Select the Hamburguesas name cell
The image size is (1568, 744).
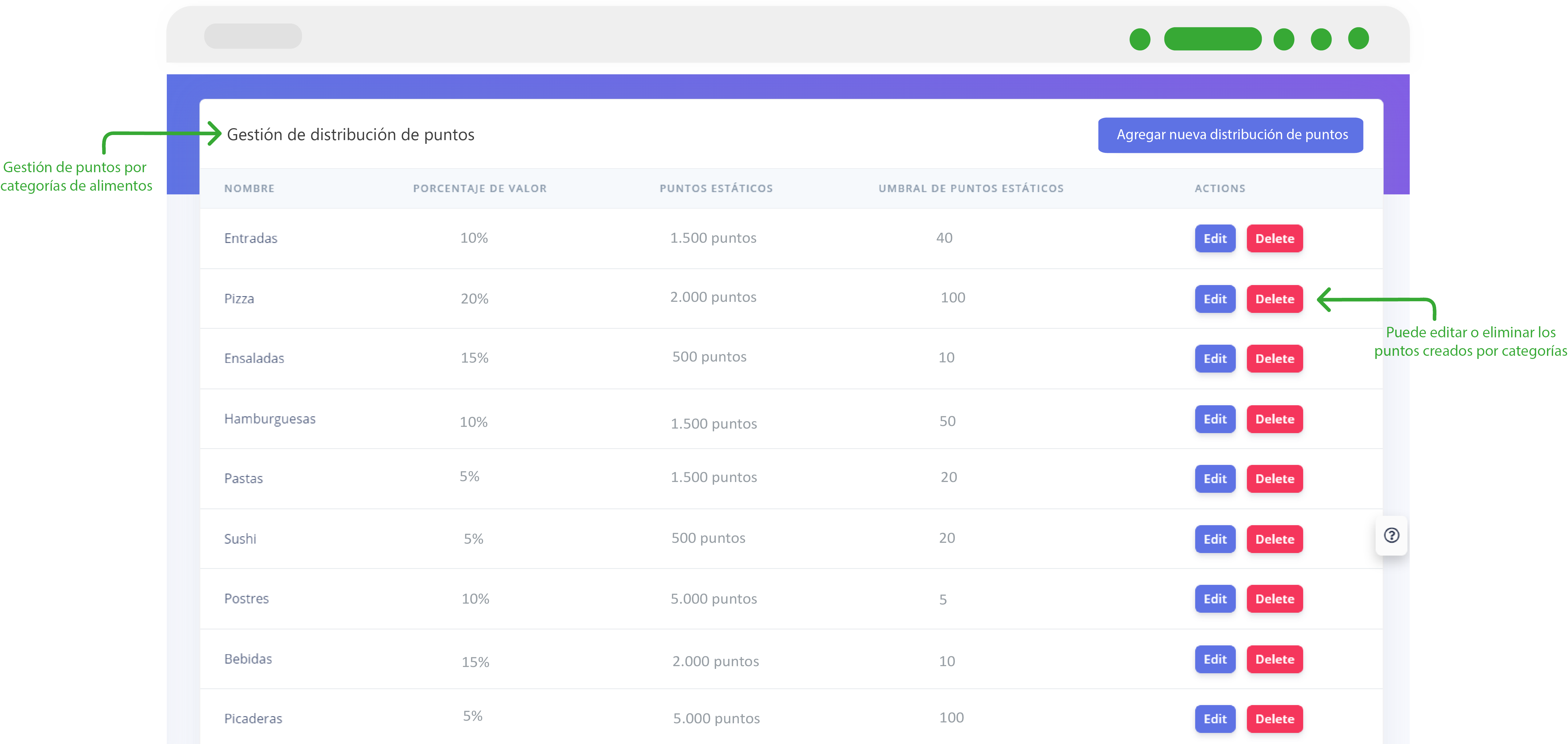270,419
